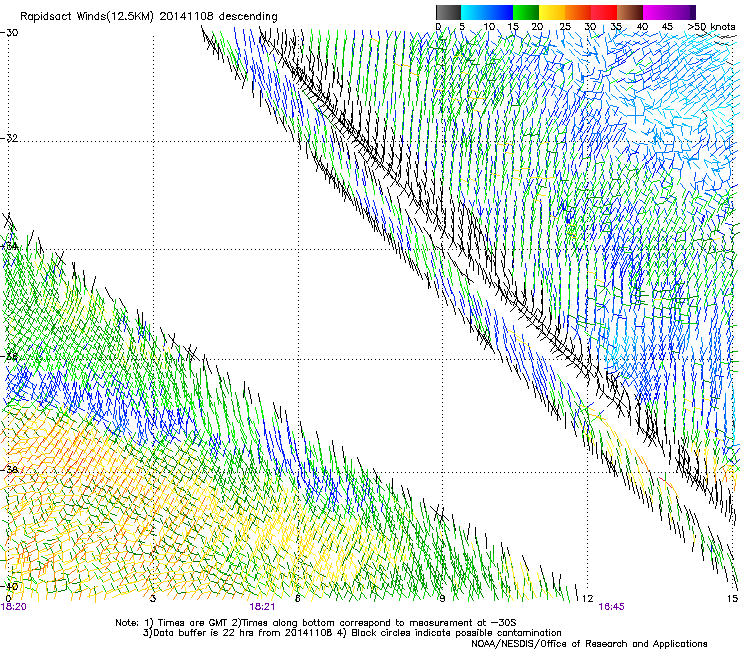
Task: Click the '45' legend scale label
Action: pyautogui.click(x=667, y=26)
